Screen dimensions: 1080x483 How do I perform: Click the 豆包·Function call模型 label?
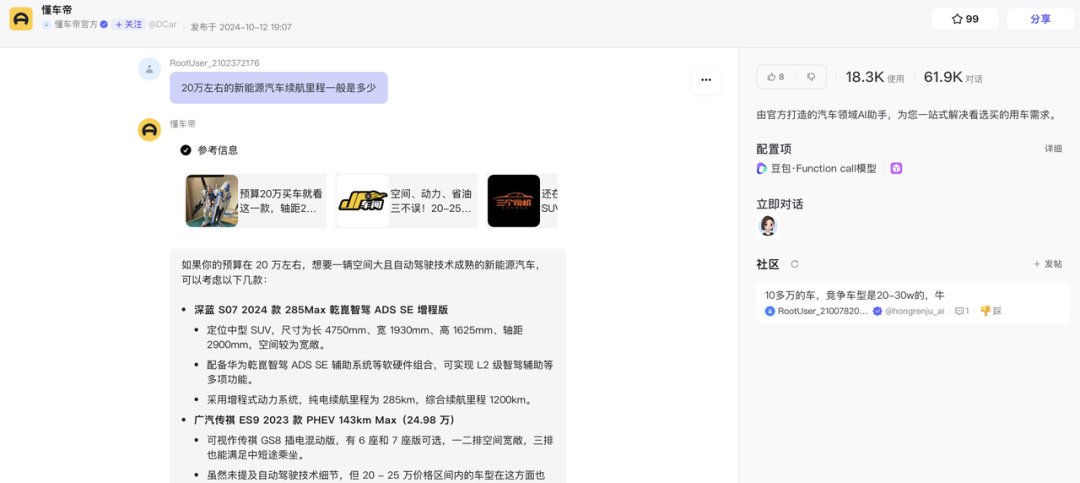tap(824, 168)
